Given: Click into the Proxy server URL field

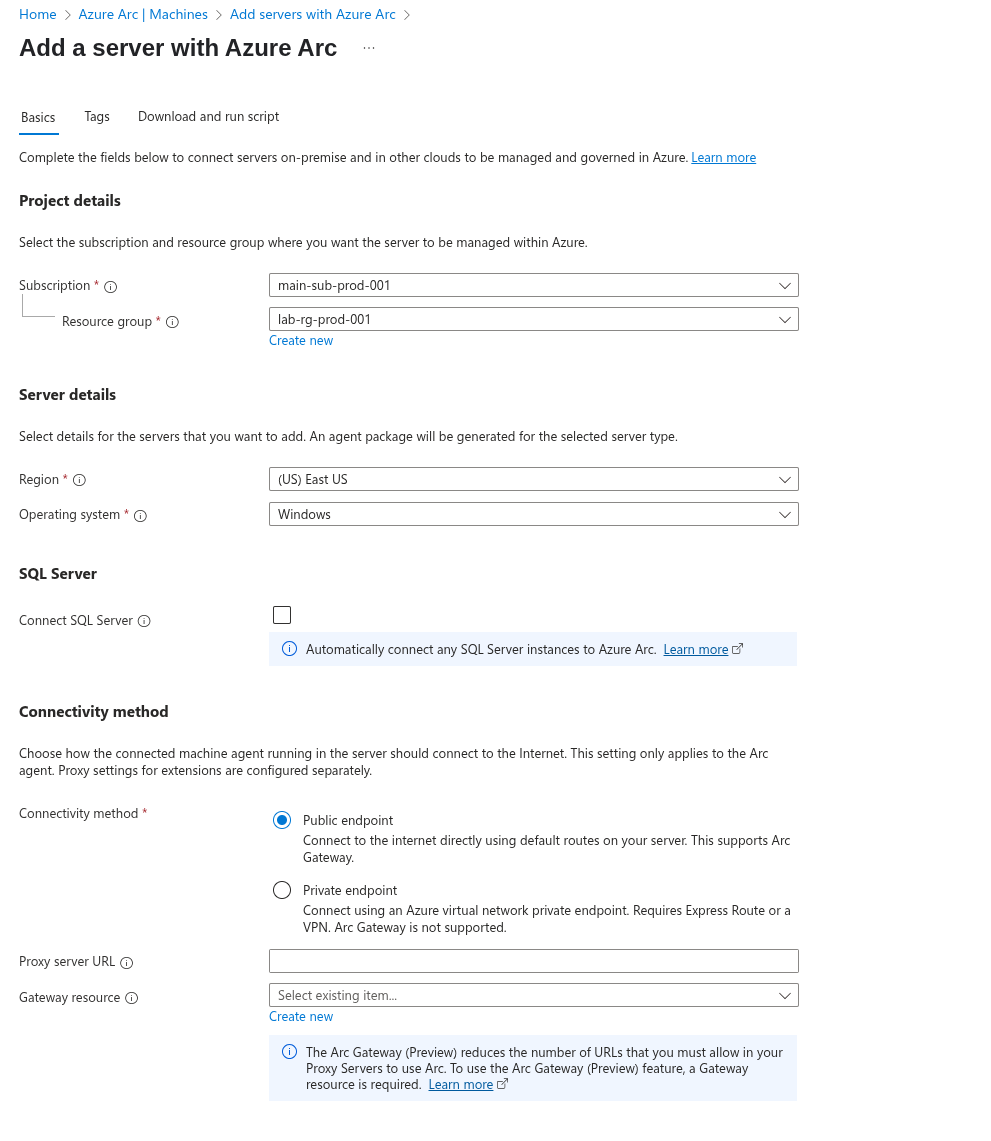Looking at the screenshot, I should [x=533, y=961].
